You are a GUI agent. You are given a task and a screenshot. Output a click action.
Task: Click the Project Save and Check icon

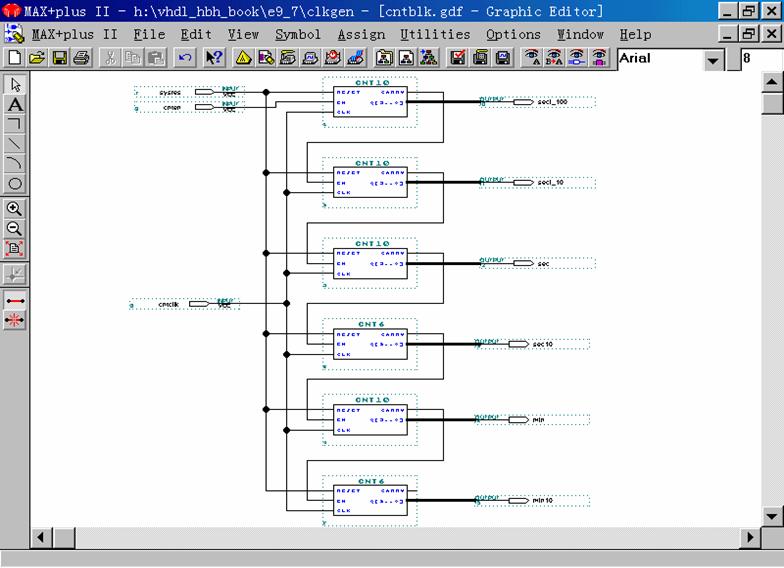click(458, 58)
